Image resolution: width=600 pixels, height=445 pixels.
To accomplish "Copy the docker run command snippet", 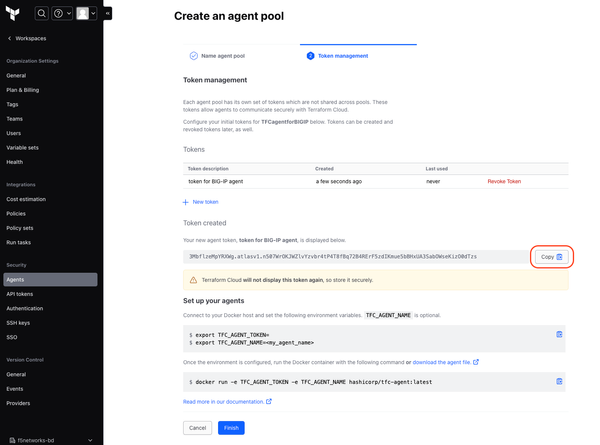I will click(x=559, y=381).
